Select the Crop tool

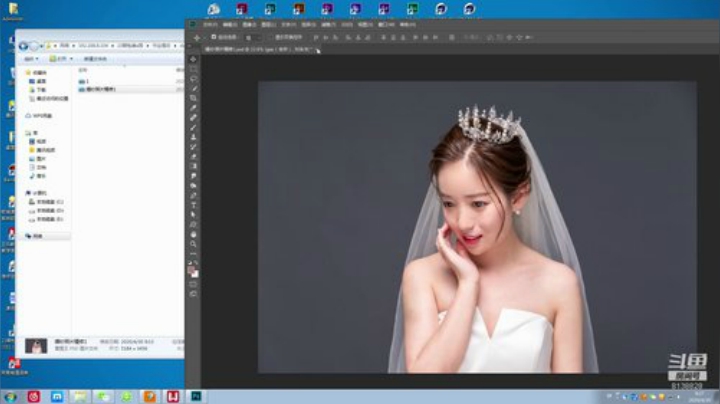click(x=193, y=98)
